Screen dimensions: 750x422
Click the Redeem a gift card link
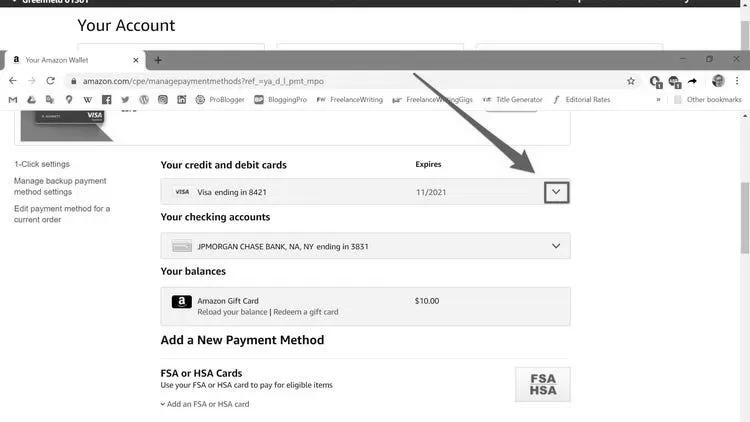tap(306, 312)
